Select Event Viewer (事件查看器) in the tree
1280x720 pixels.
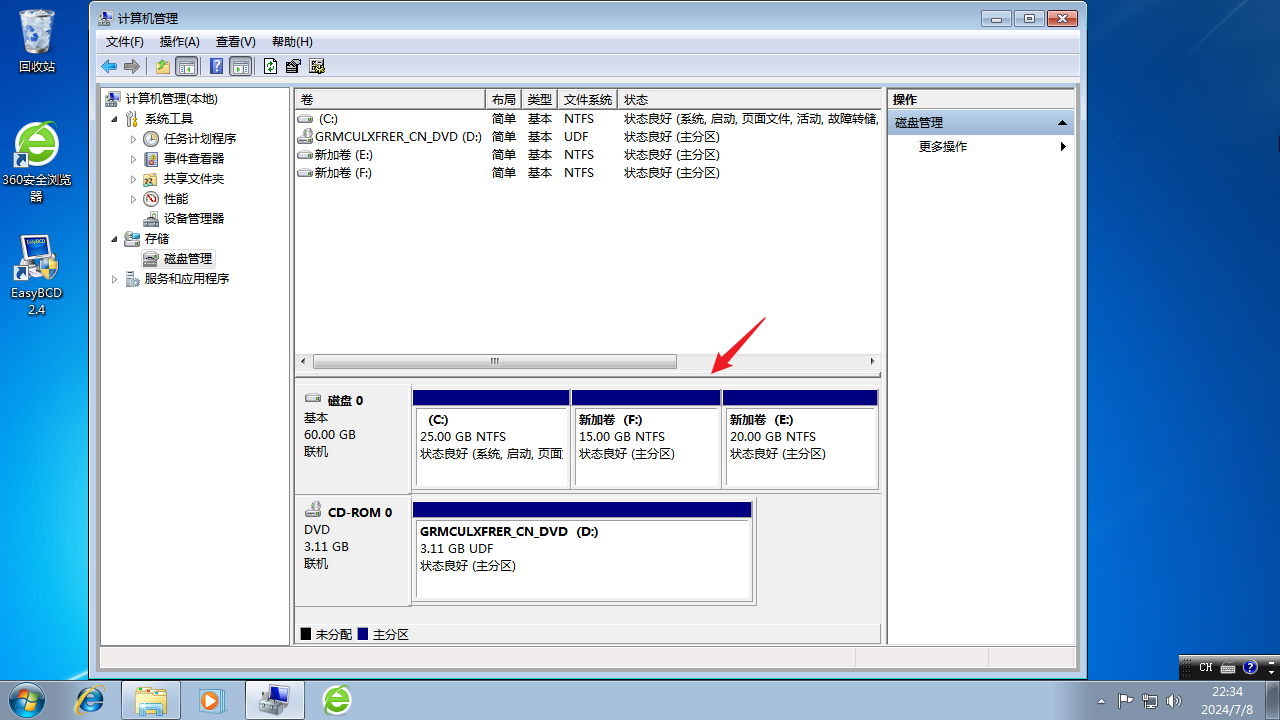click(x=193, y=158)
